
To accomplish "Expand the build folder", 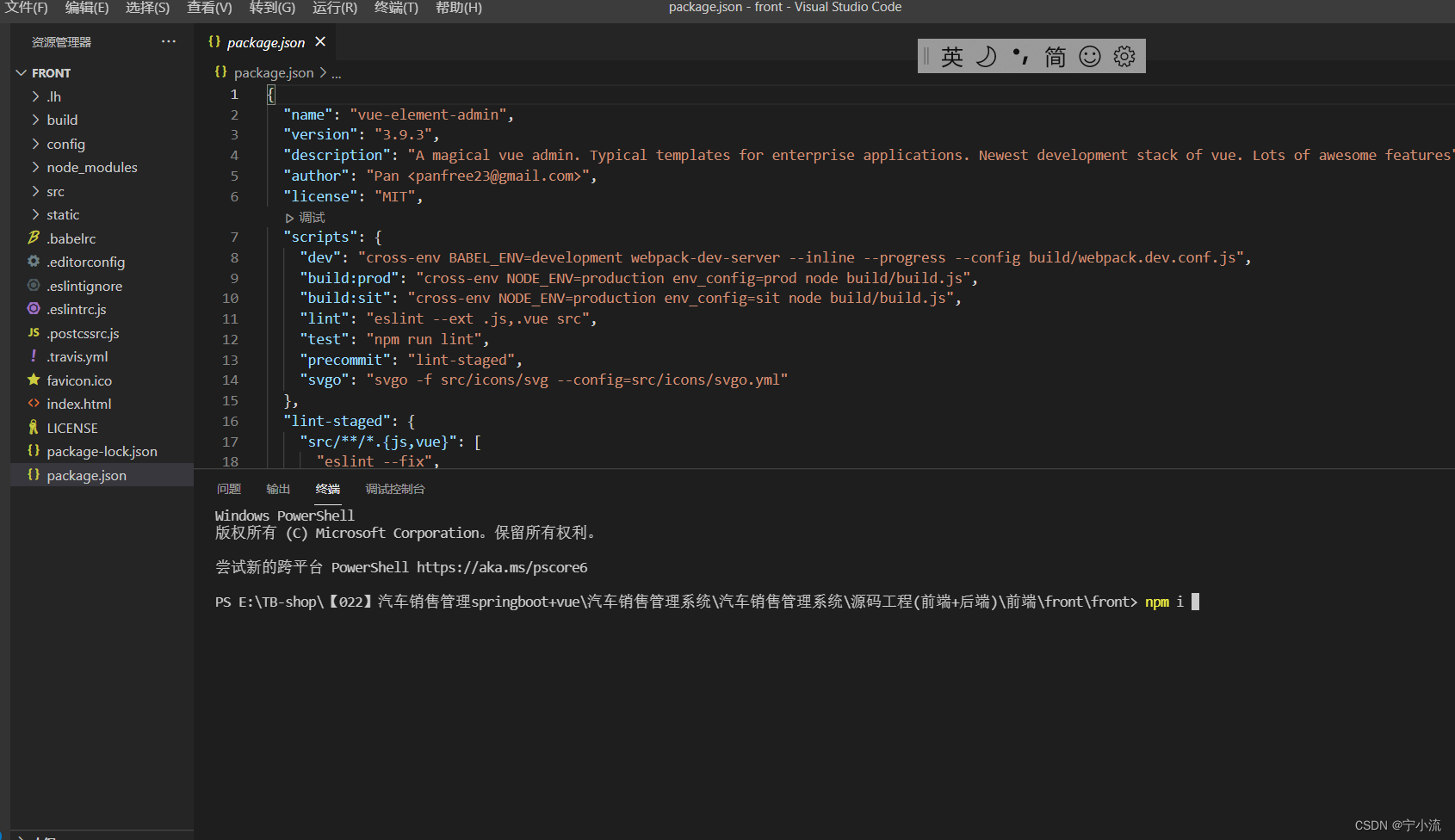I will pyautogui.click(x=103, y=120).
